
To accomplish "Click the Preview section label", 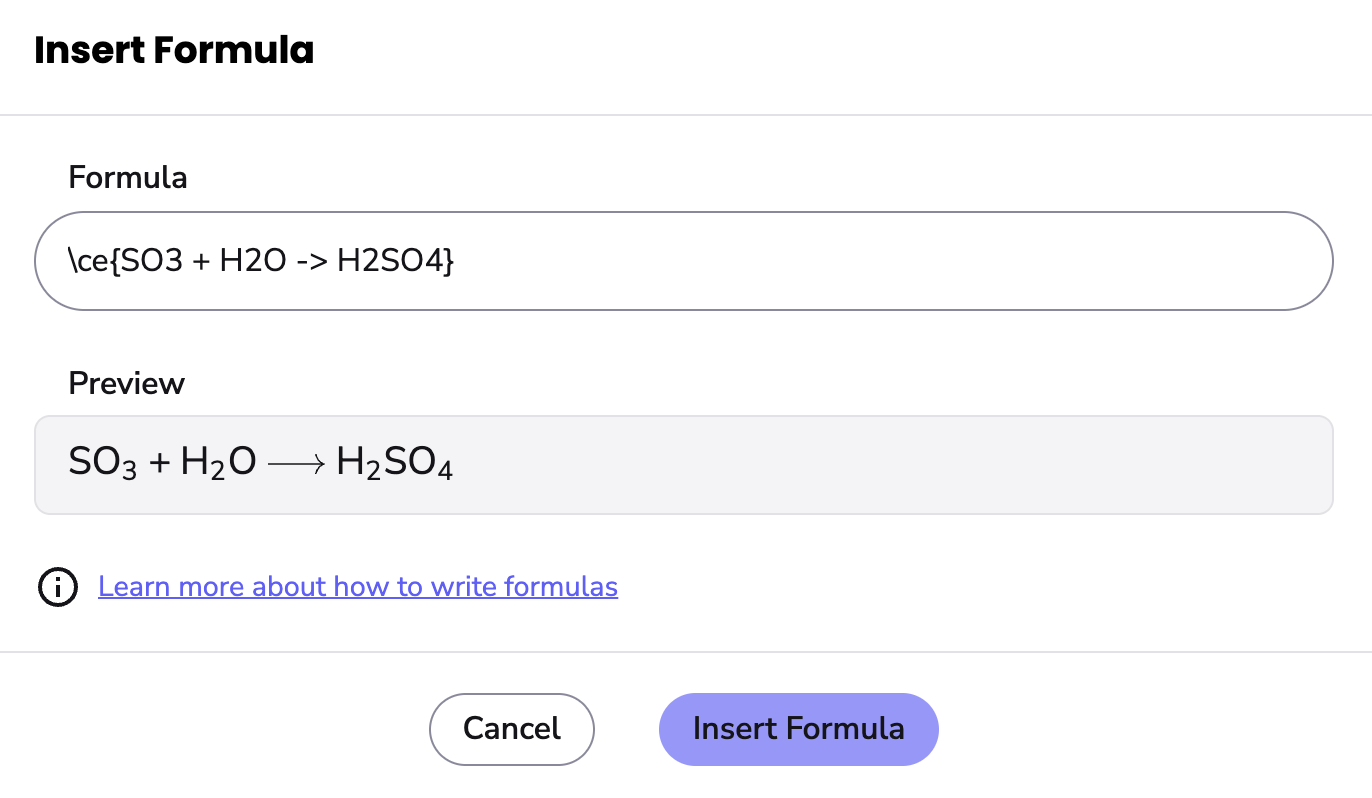I will pyautogui.click(x=126, y=384).
